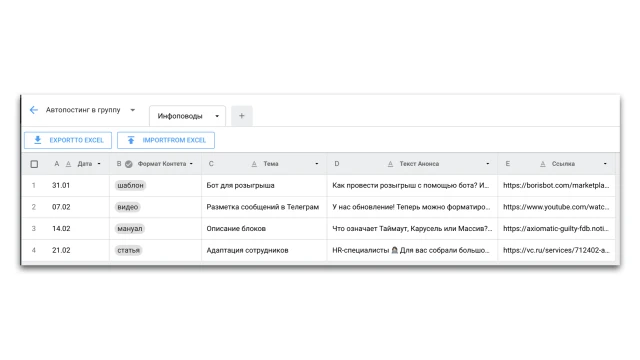Viewport: 640px width, 360px height.
Task: Go back using the blue arrow
Action: [34, 110]
